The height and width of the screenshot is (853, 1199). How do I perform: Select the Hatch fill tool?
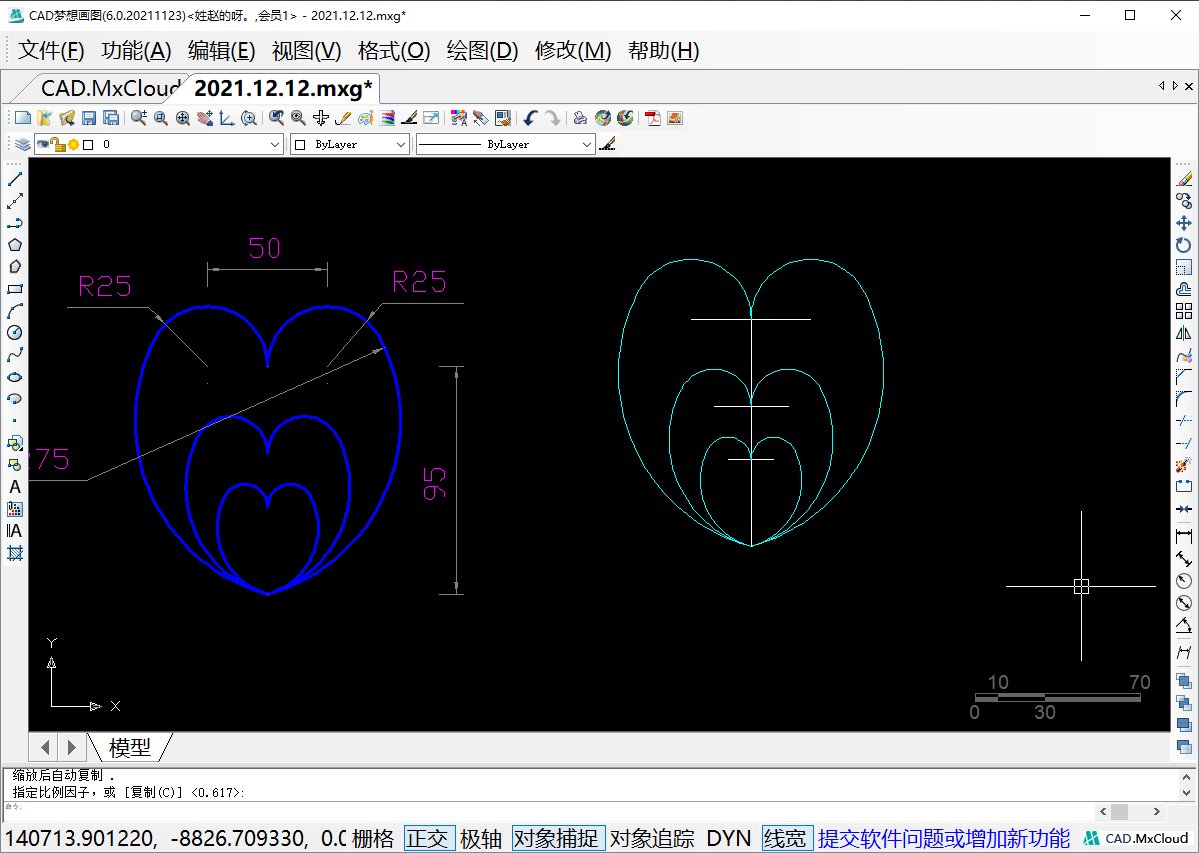[15, 553]
